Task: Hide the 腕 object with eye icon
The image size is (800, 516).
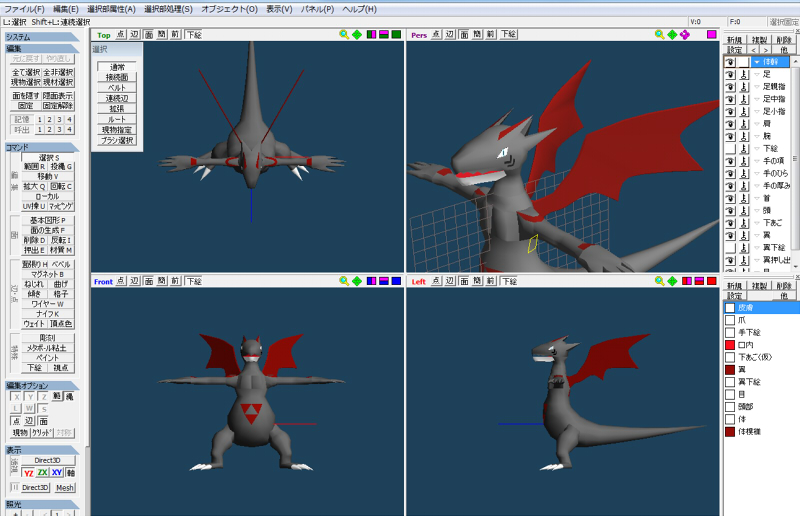Action: click(x=730, y=136)
